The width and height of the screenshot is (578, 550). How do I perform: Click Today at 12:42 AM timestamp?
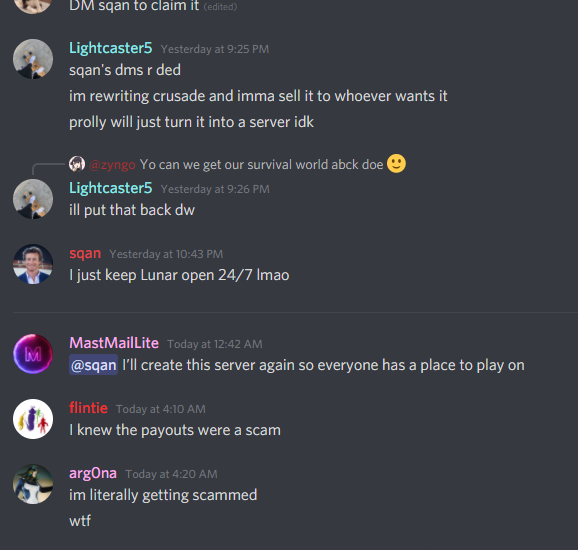[x=215, y=344]
